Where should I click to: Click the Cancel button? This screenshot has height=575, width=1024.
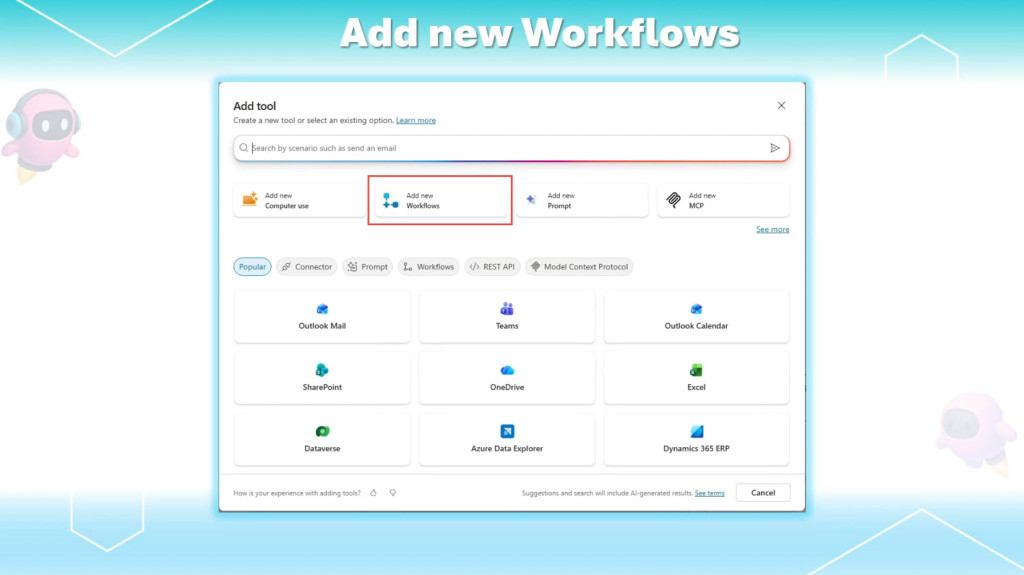click(x=763, y=493)
